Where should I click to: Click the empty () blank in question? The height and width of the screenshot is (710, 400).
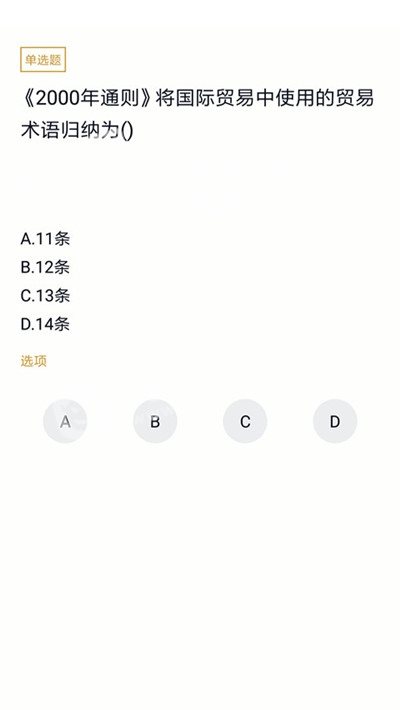click(x=127, y=131)
